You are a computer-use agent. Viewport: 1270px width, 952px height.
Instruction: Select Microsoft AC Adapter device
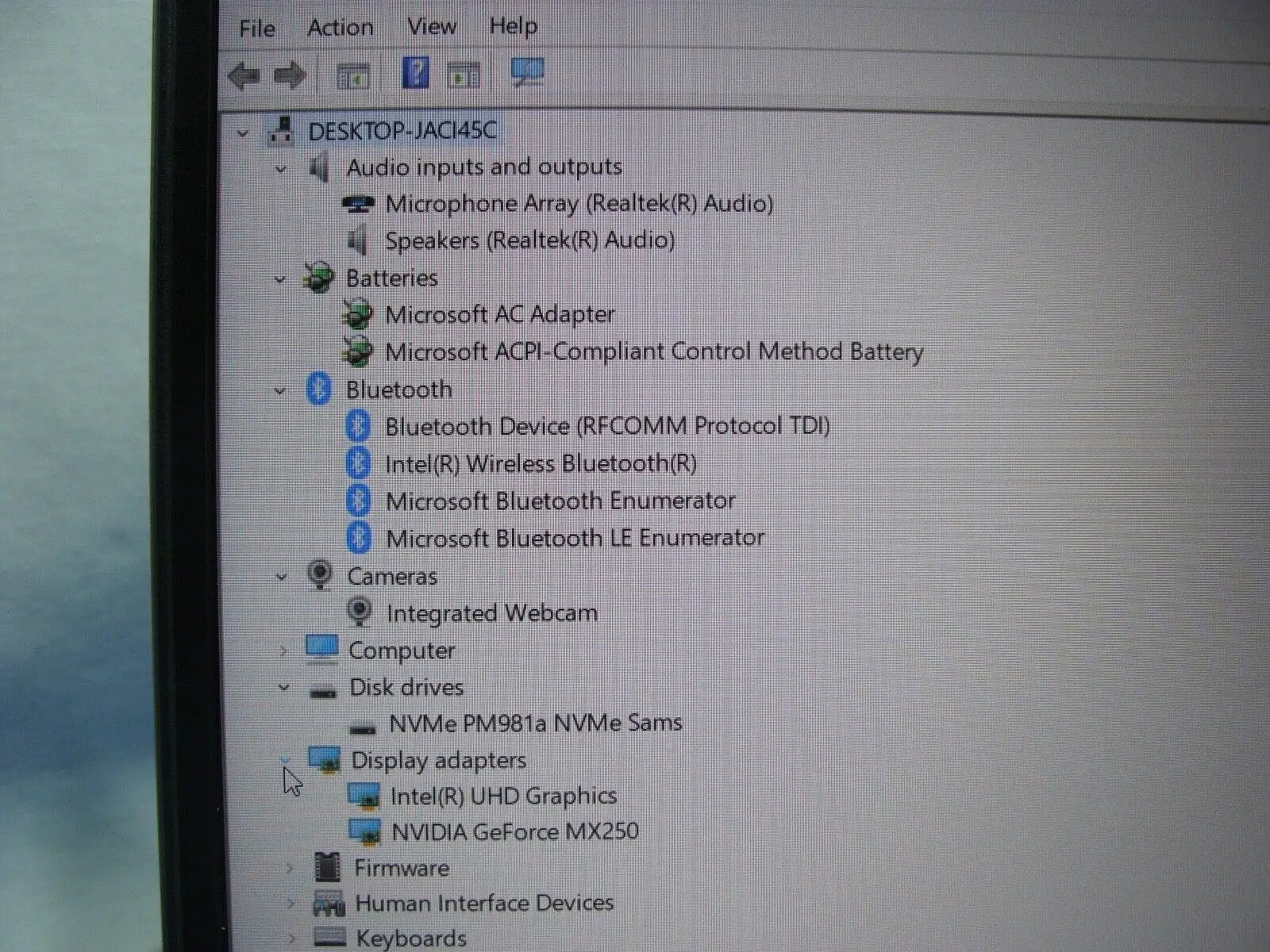(499, 316)
